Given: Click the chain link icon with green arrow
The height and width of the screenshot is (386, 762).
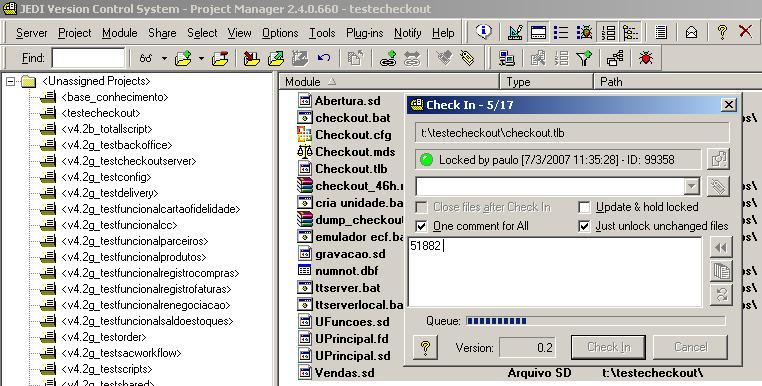Looking at the screenshot, I should [x=388, y=58].
